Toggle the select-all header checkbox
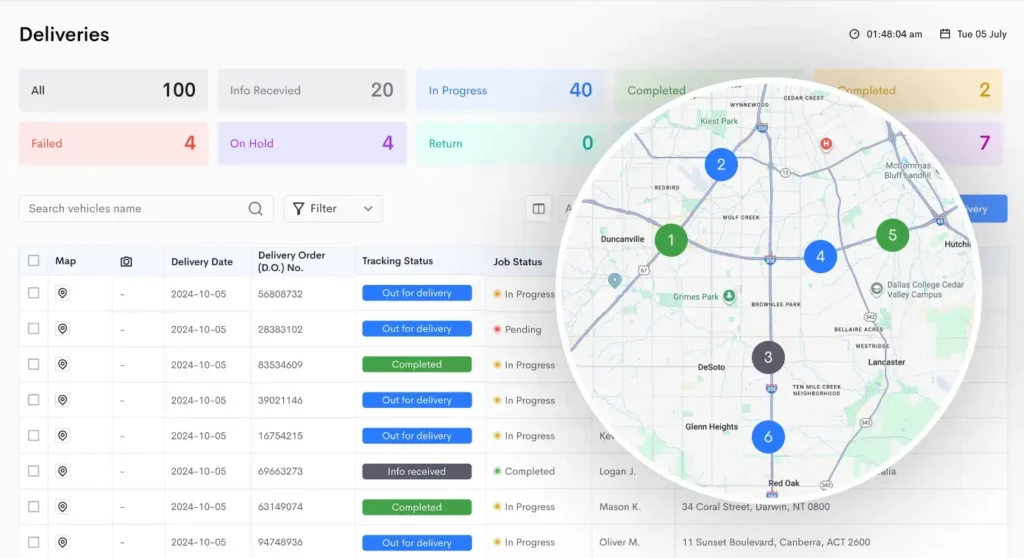This screenshot has width=1024, height=558. coord(33,261)
